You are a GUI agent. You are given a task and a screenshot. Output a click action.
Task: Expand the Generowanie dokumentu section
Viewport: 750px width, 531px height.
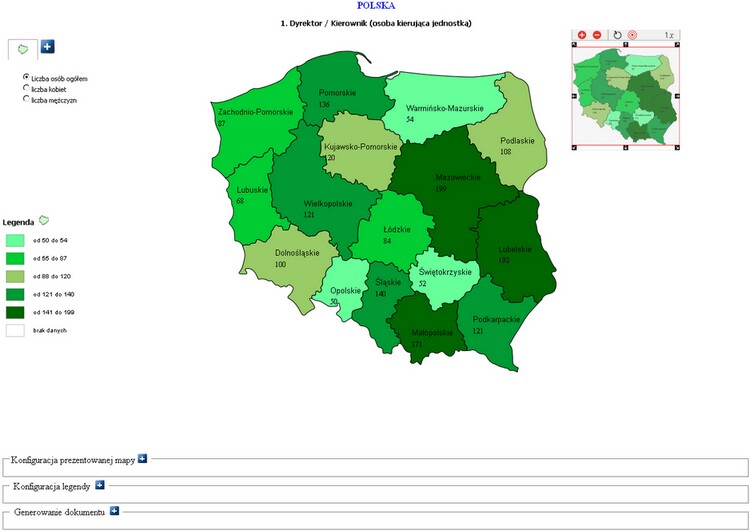[x=114, y=511]
